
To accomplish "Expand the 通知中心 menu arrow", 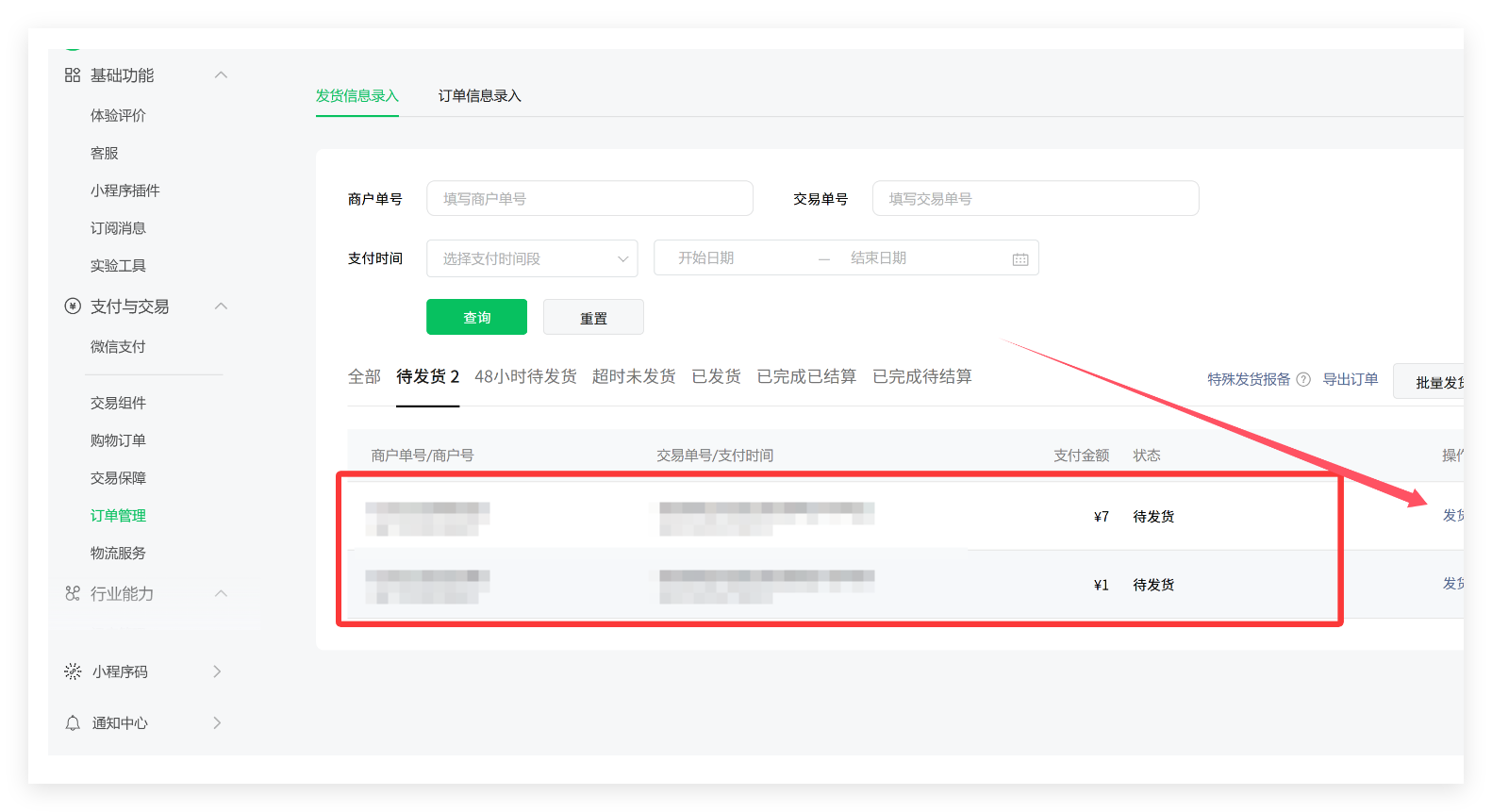I will coord(217,723).
